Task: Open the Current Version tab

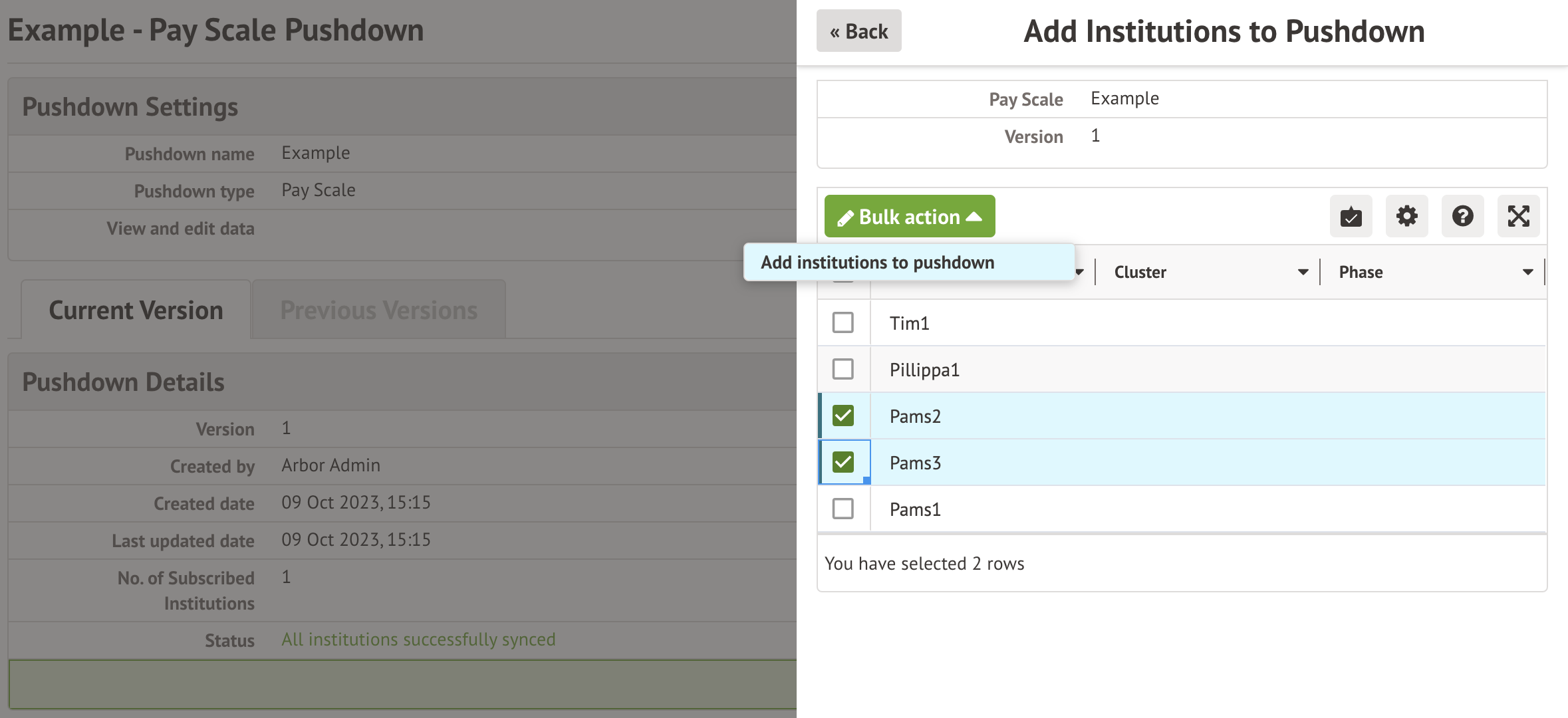Action: tap(136, 310)
